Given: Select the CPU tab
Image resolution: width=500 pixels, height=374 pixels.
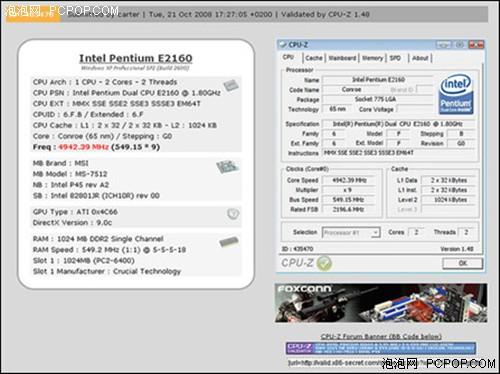Looking at the screenshot, I should point(289,57).
